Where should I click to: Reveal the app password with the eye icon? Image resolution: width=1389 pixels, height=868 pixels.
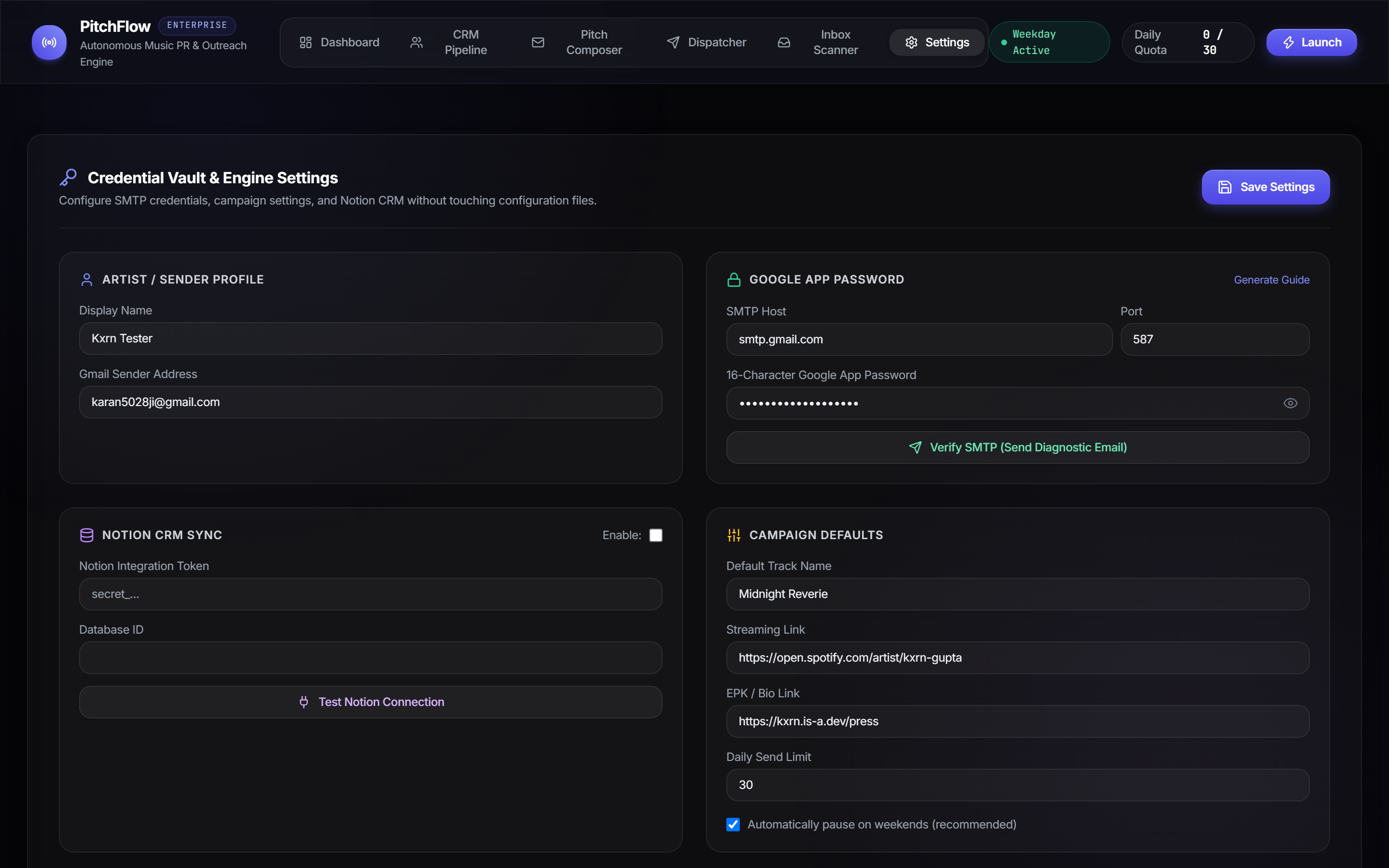point(1290,403)
